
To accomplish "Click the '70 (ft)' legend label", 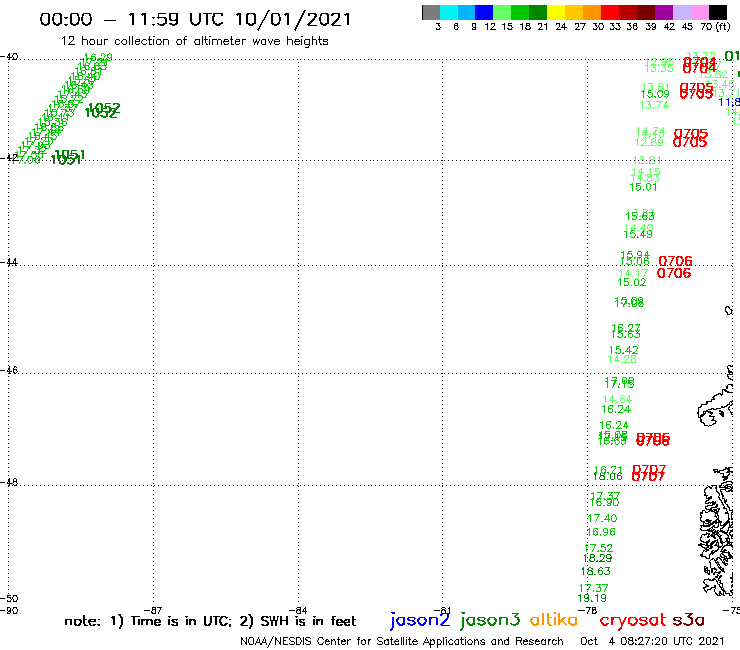I will tap(715, 27).
